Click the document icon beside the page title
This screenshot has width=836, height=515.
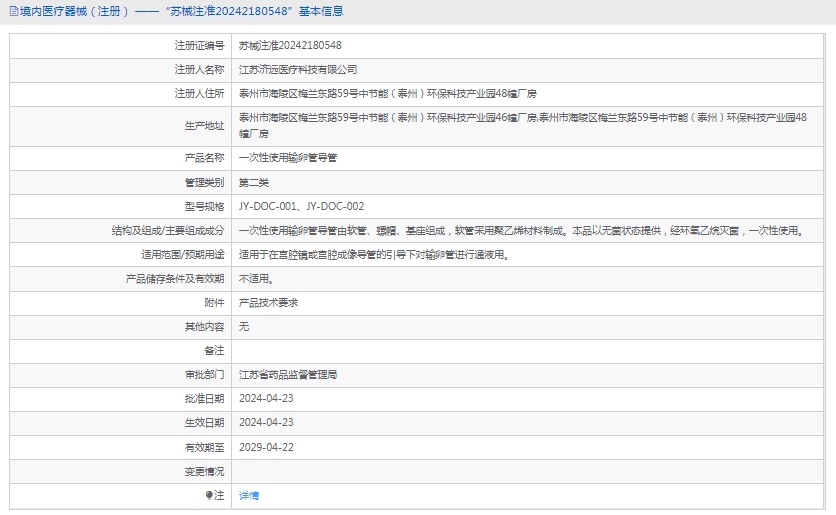coord(11,11)
